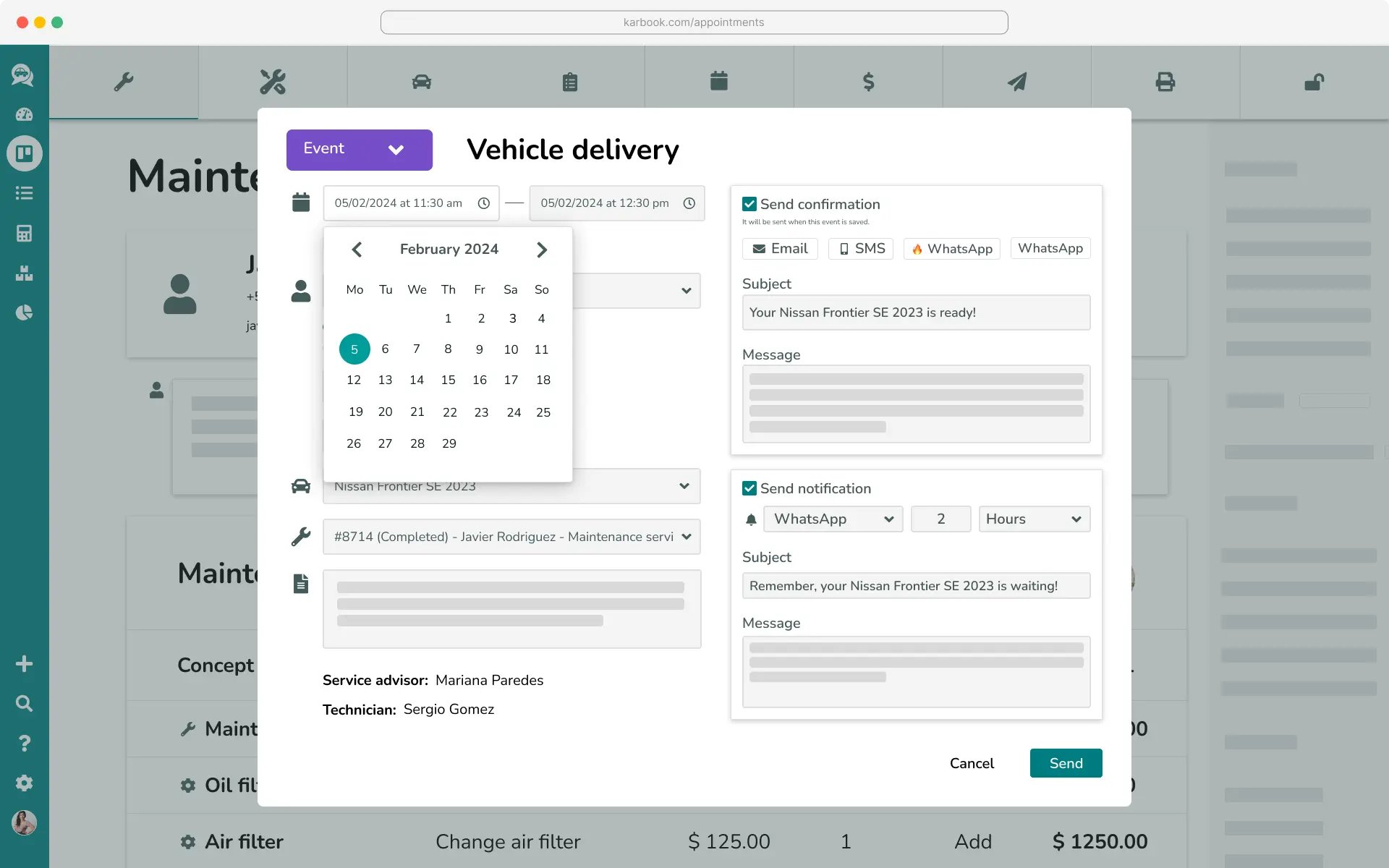The height and width of the screenshot is (868, 1389).
Task: Toggle SMS confirmation channel
Action: coord(861,248)
